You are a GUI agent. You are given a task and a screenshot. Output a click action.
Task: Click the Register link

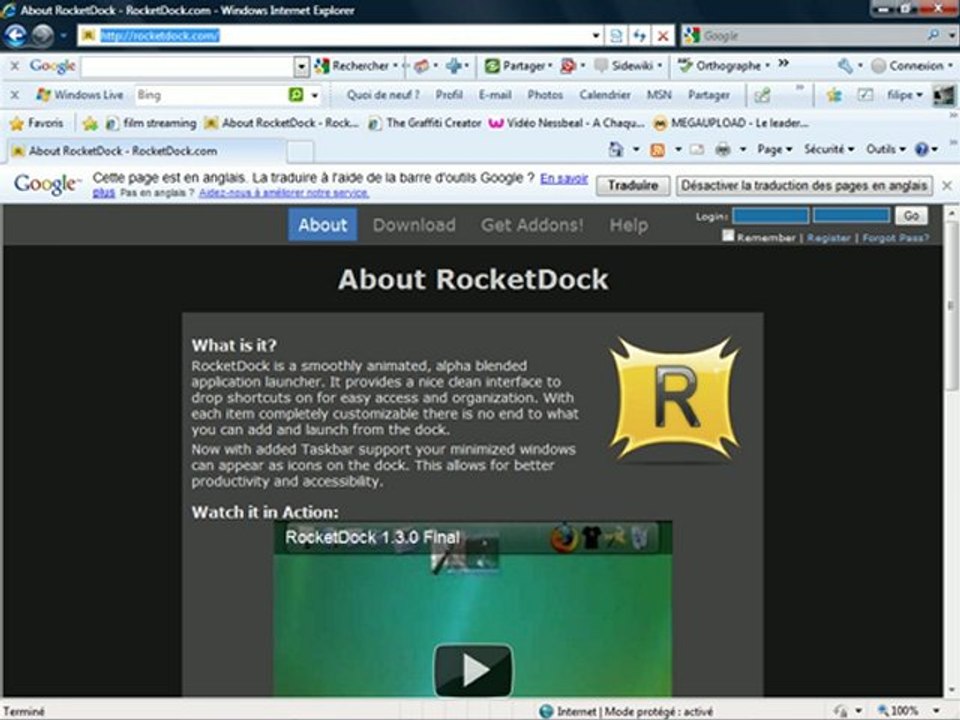pos(828,238)
